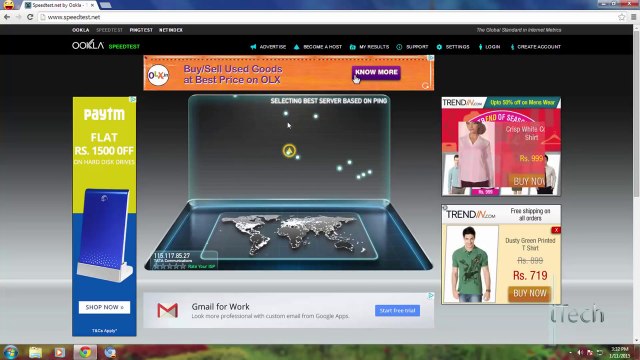The width and height of the screenshot is (640, 360).
Task: Click volume icon in system tray
Action: [x=580, y=353]
